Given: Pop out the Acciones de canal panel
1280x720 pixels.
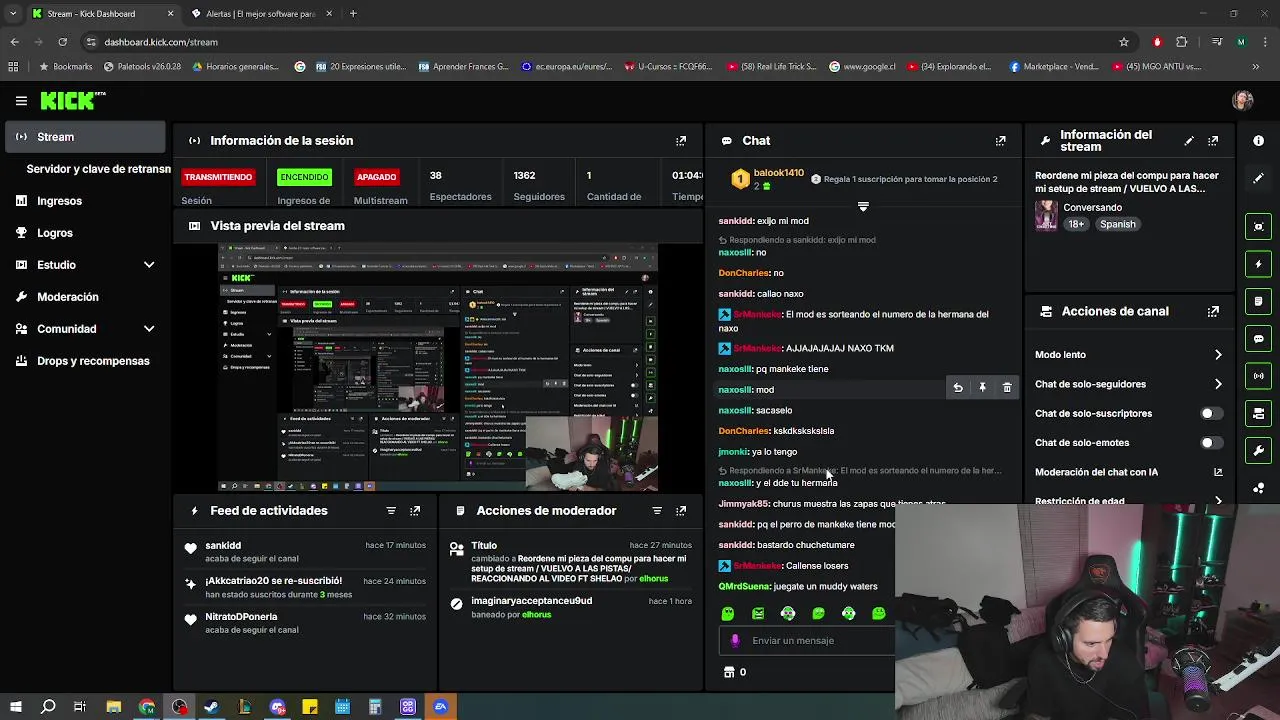Looking at the screenshot, I should pos(1213,311).
